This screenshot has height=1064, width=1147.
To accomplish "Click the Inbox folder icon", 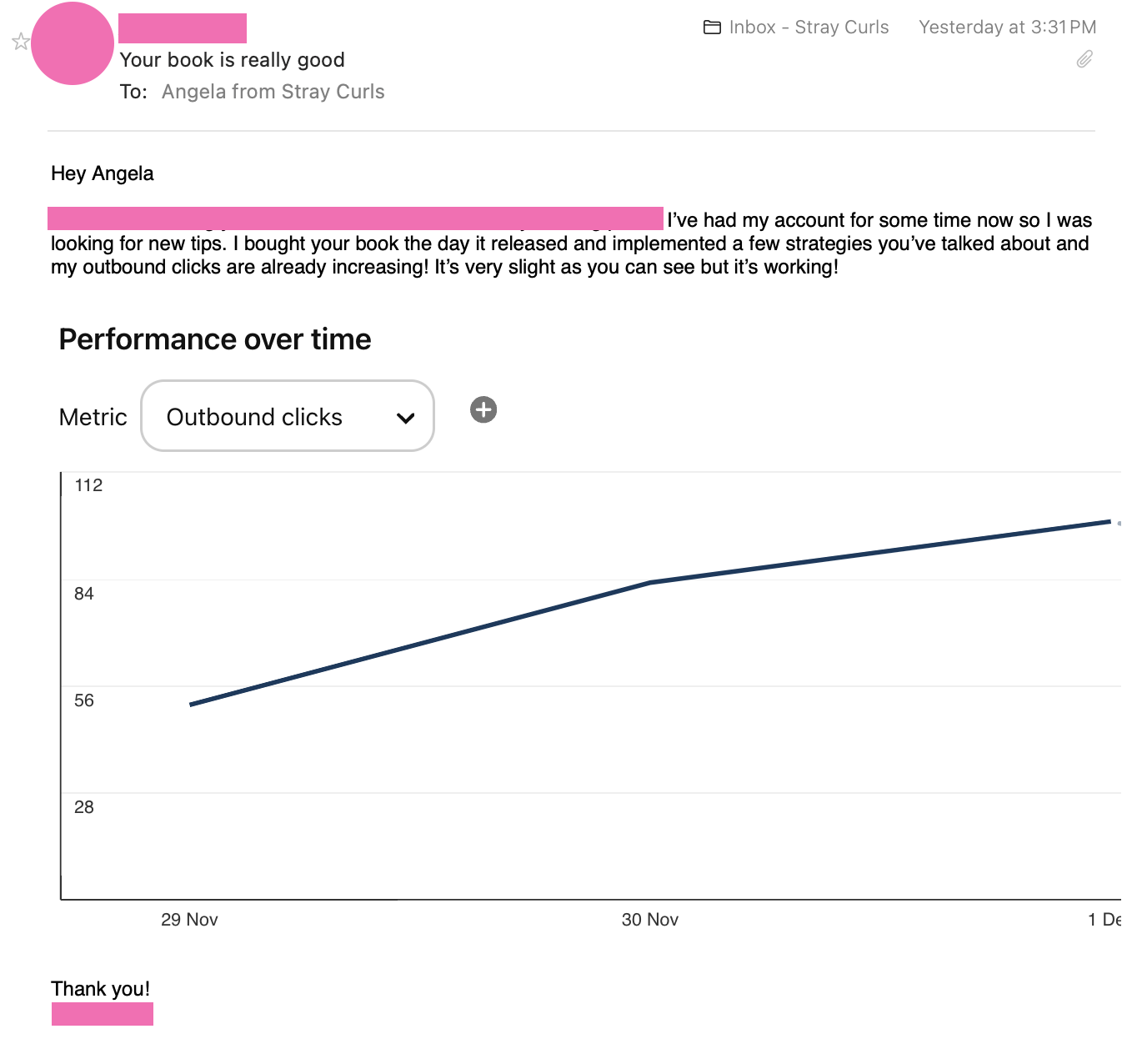I will tap(712, 28).
